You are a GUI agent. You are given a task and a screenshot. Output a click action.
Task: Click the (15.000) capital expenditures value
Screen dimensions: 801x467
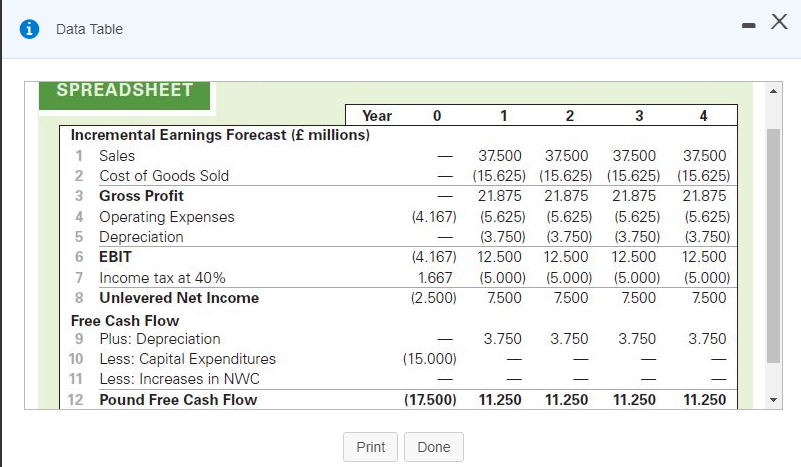coord(430,359)
